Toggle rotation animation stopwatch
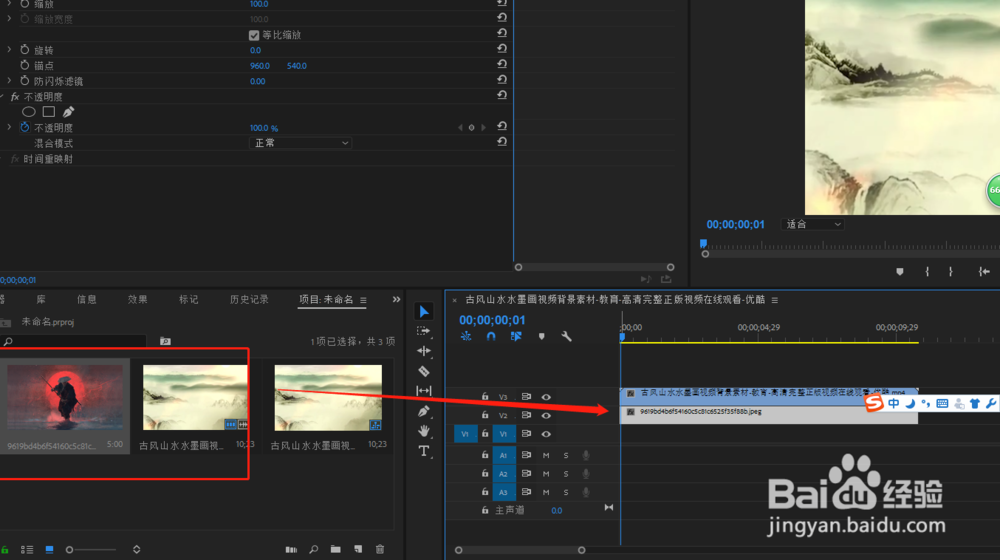 coord(25,50)
